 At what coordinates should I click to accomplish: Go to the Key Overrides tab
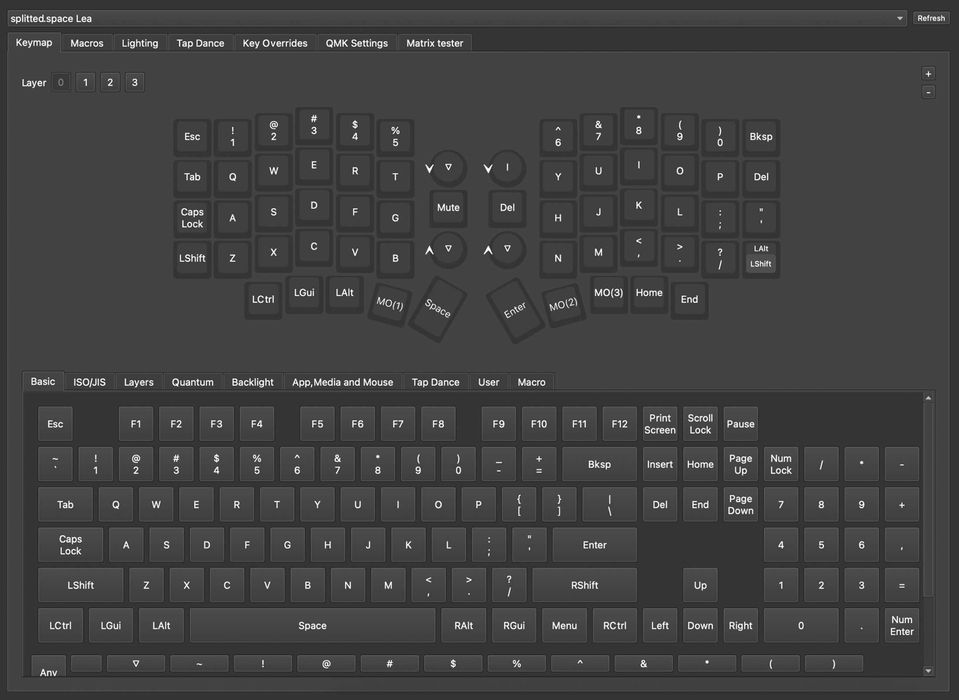275,43
